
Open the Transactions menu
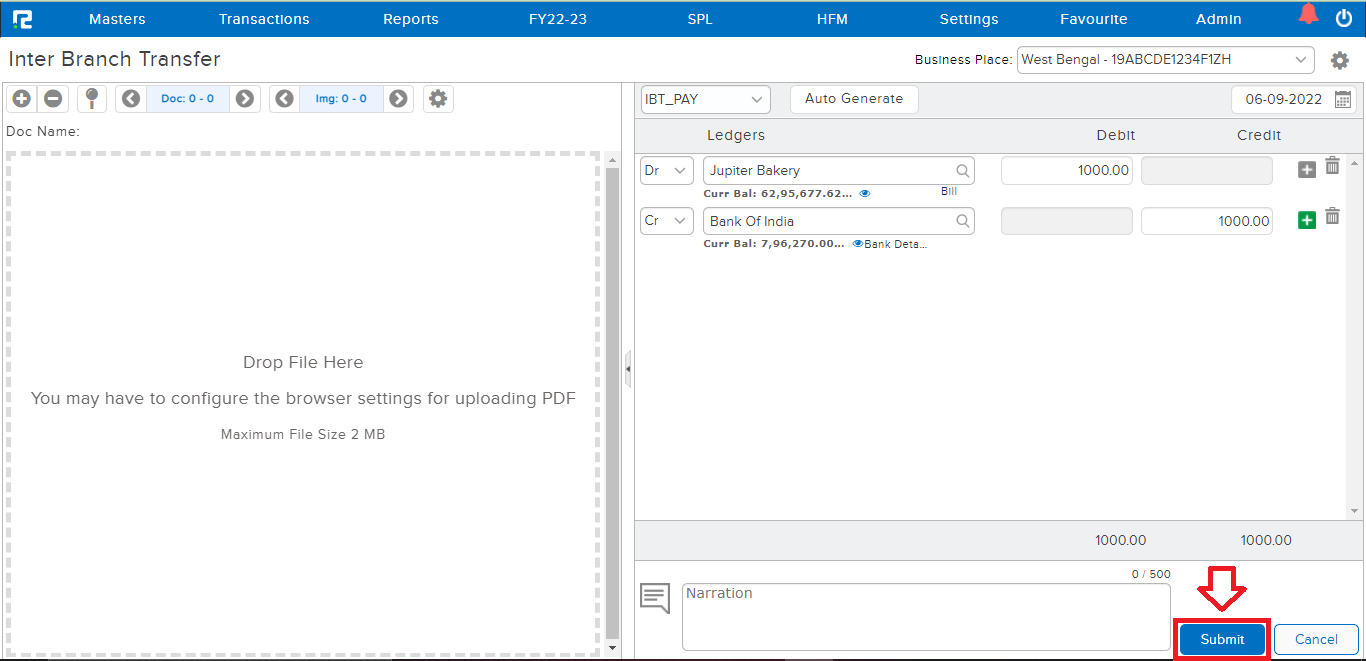click(264, 19)
